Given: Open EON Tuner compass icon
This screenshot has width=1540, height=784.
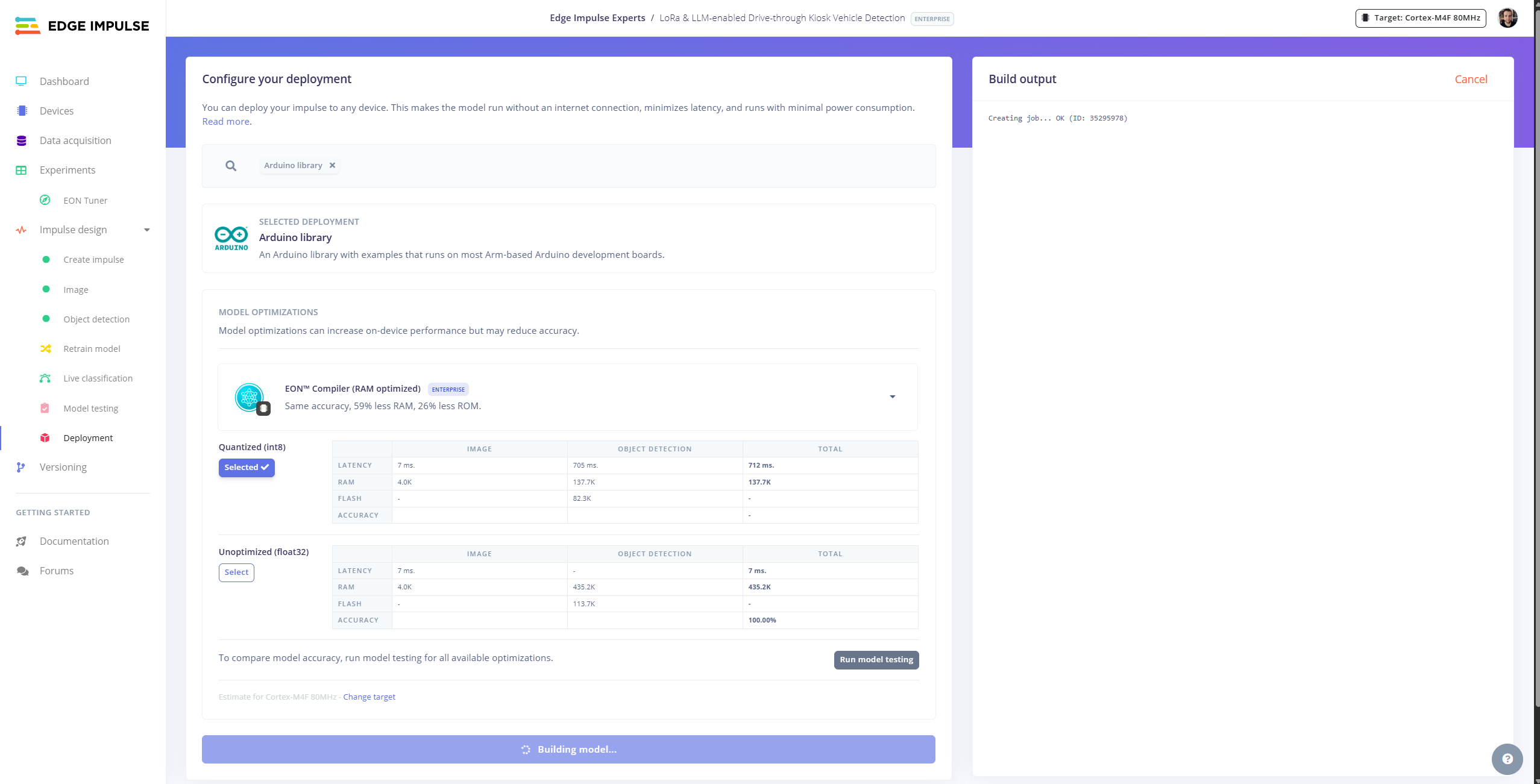Looking at the screenshot, I should tap(45, 200).
